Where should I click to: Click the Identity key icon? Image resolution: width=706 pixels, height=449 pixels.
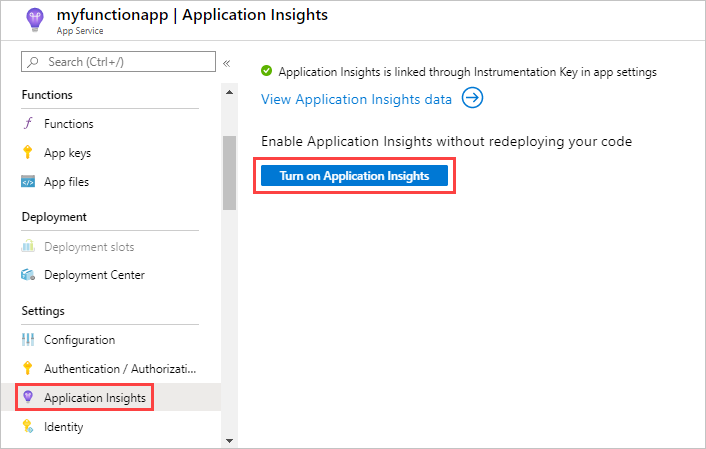pyautogui.click(x=28, y=427)
